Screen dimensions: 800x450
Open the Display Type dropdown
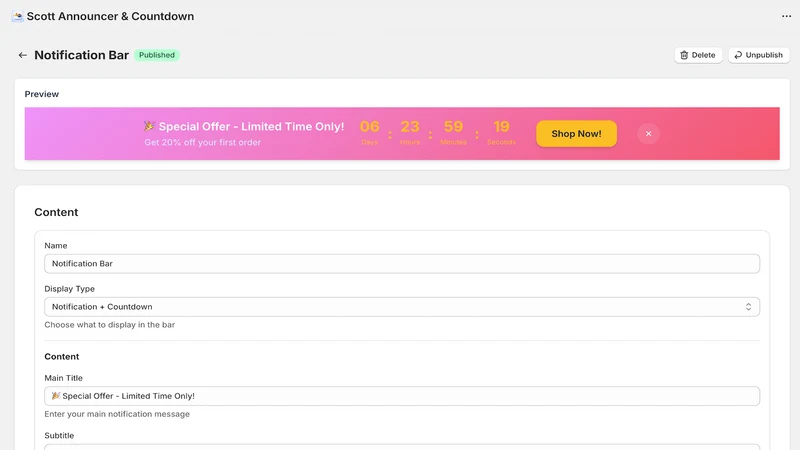point(402,307)
